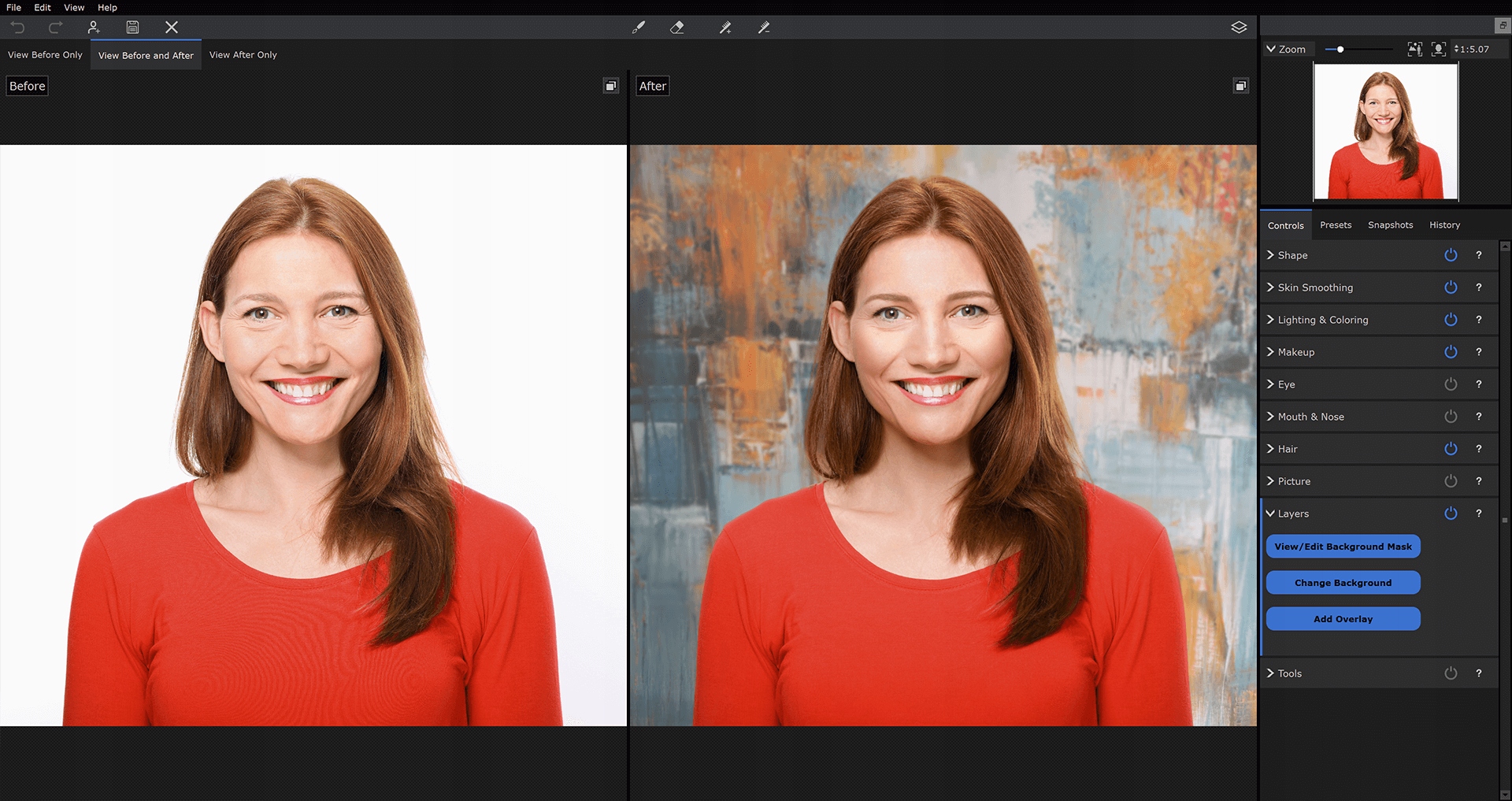This screenshot has width=1512, height=801.
Task: Disable the Hair section power toggle
Action: pyautogui.click(x=1451, y=449)
